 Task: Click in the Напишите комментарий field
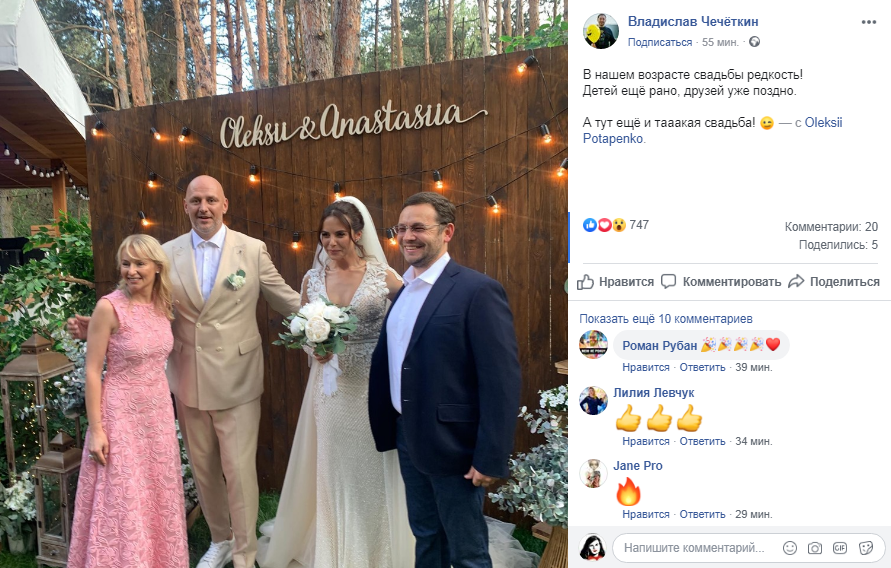[x=694, y=548]
